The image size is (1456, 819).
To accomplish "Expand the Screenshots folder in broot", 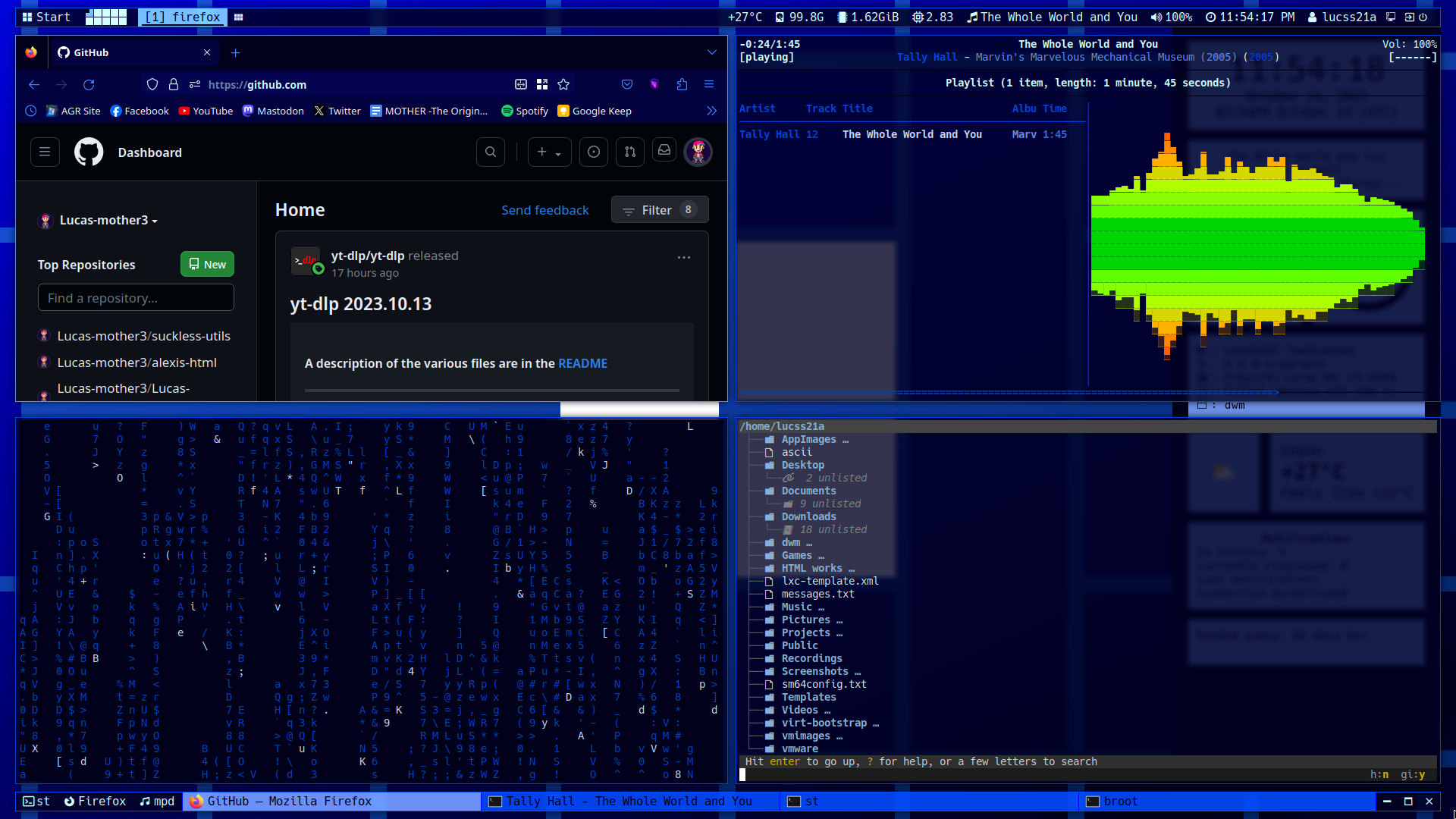I will click(x=814, y=672).
